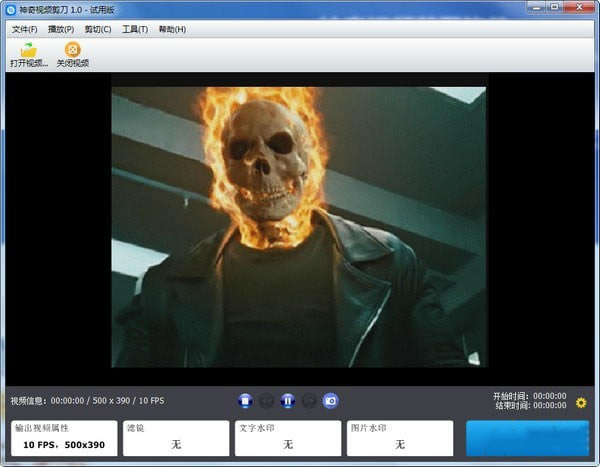This screenshot has height=467, width=600.
Task: Pause the playing video
Action: 288,401
